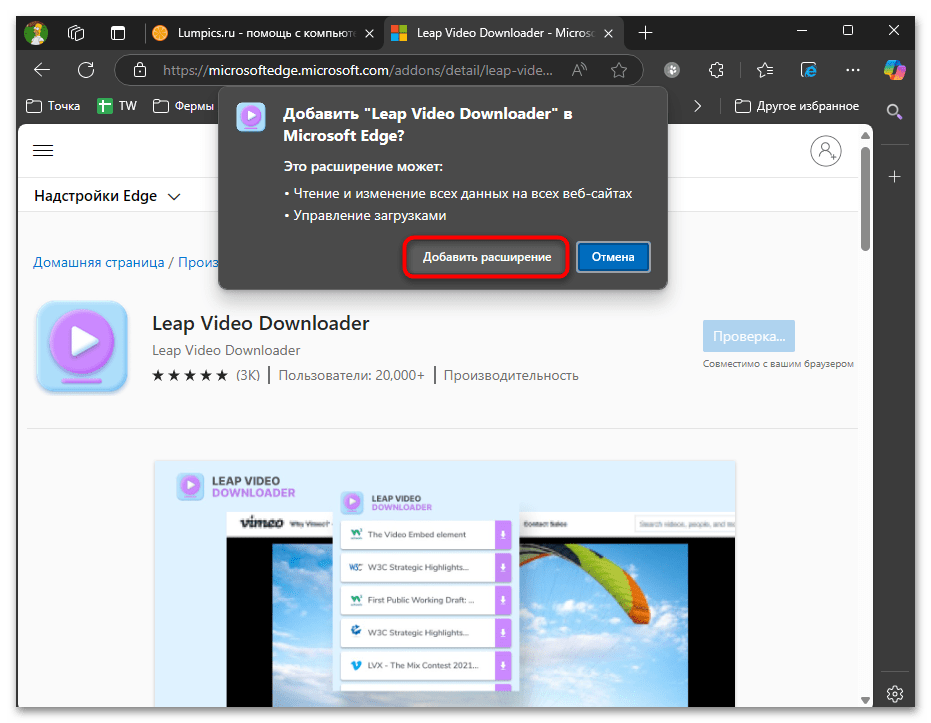Open Settings and more ellipsis menu
The height and width of the screenshot is (723, 931).
click(x=853, y=70)
